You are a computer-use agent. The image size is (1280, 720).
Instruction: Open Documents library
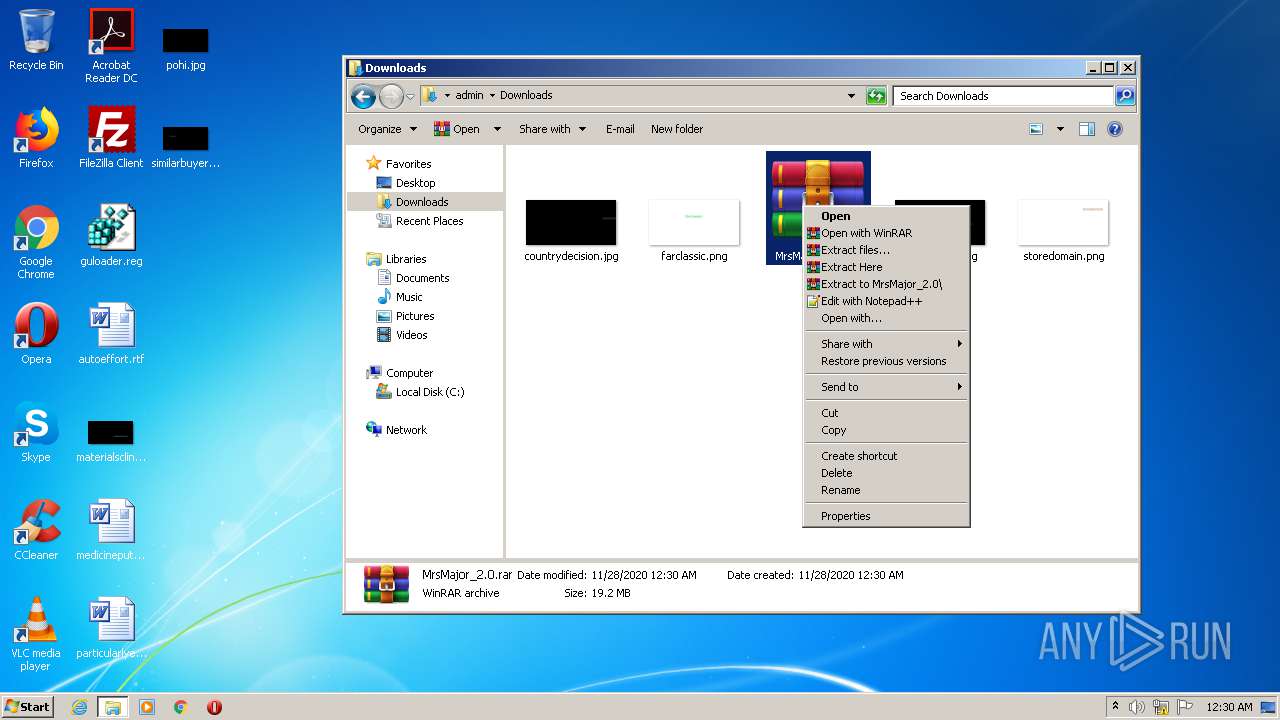[413, 278]
